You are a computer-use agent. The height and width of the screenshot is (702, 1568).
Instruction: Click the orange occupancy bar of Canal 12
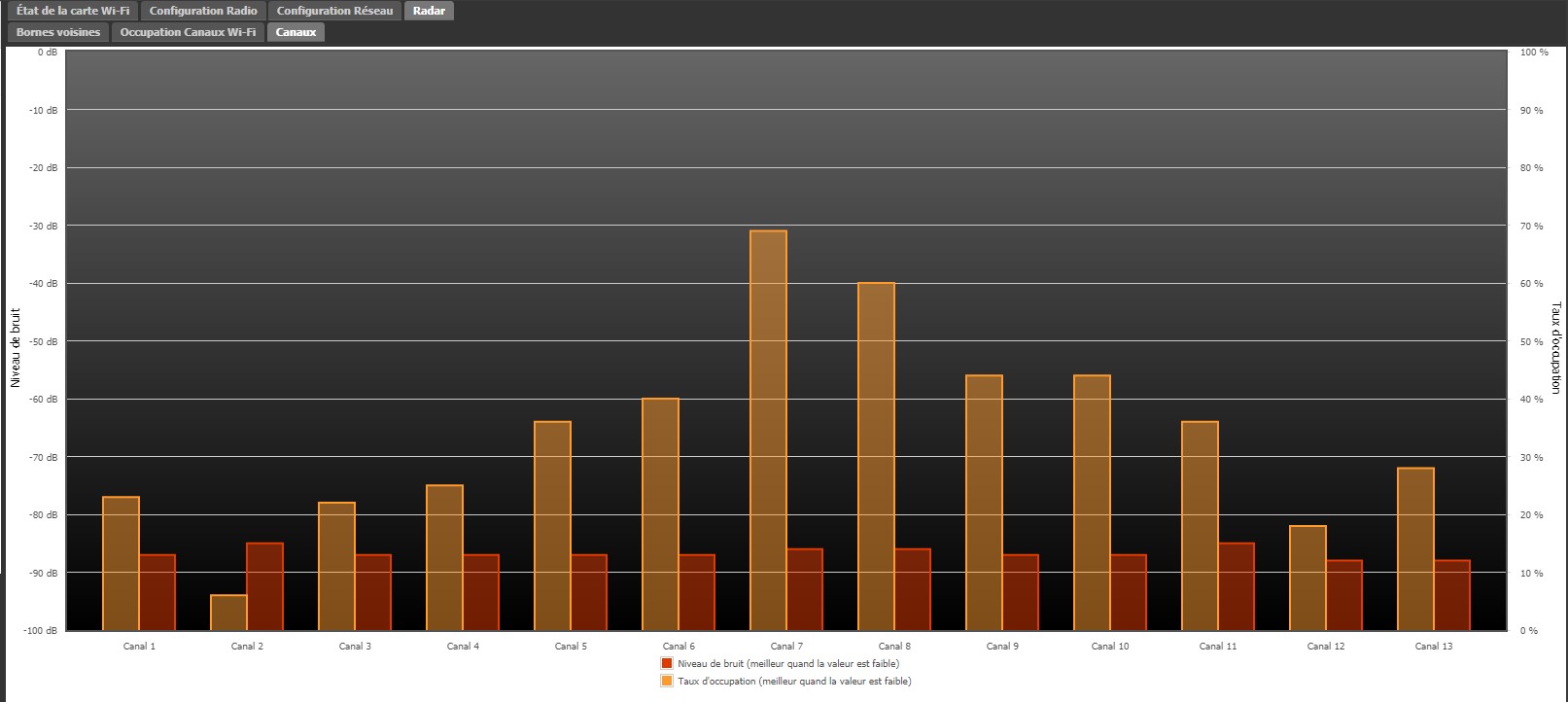click(x=1308, y=579)
